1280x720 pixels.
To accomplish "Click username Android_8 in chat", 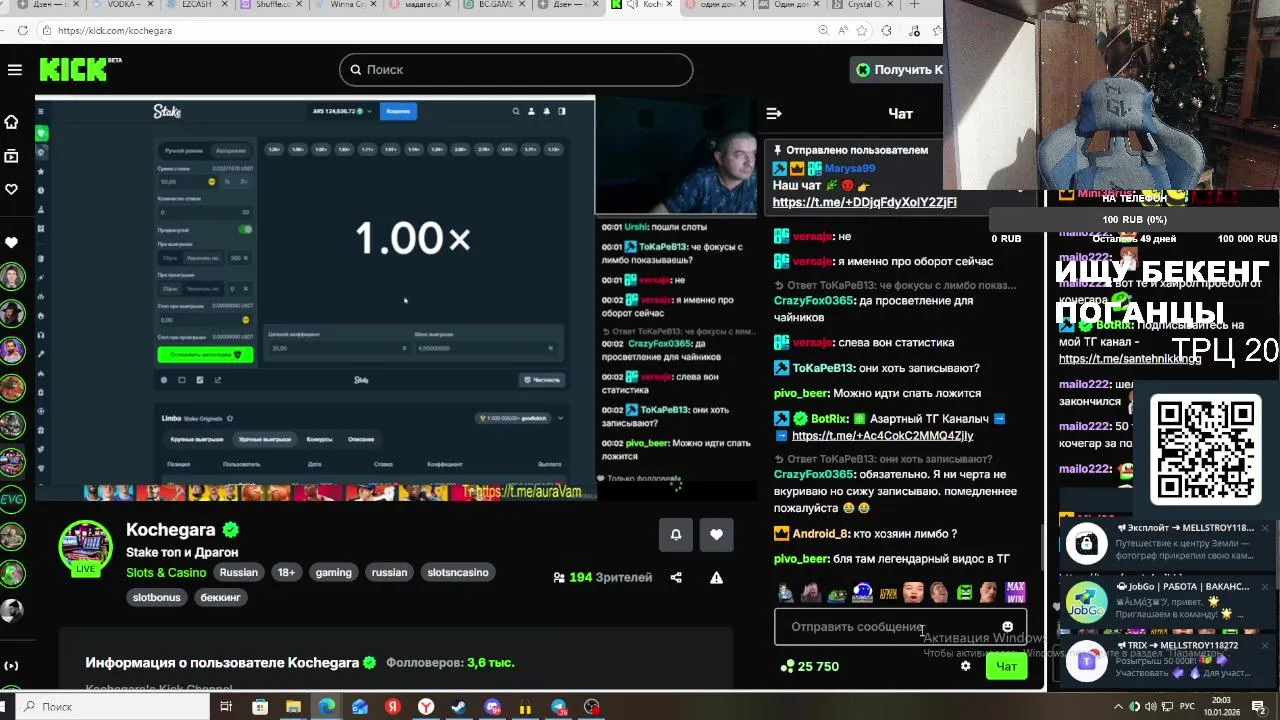I will pyautogui.click(x=821, y=535).
